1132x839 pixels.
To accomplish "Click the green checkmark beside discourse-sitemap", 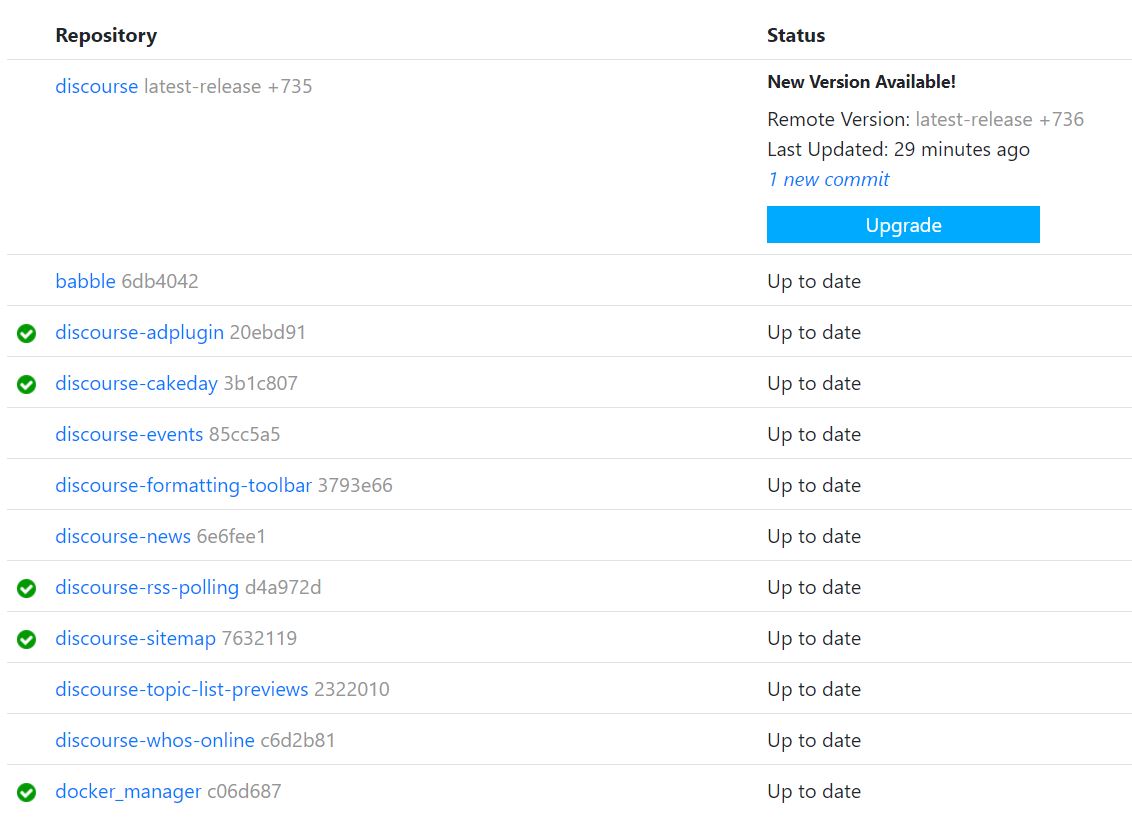I will [27, 639].
